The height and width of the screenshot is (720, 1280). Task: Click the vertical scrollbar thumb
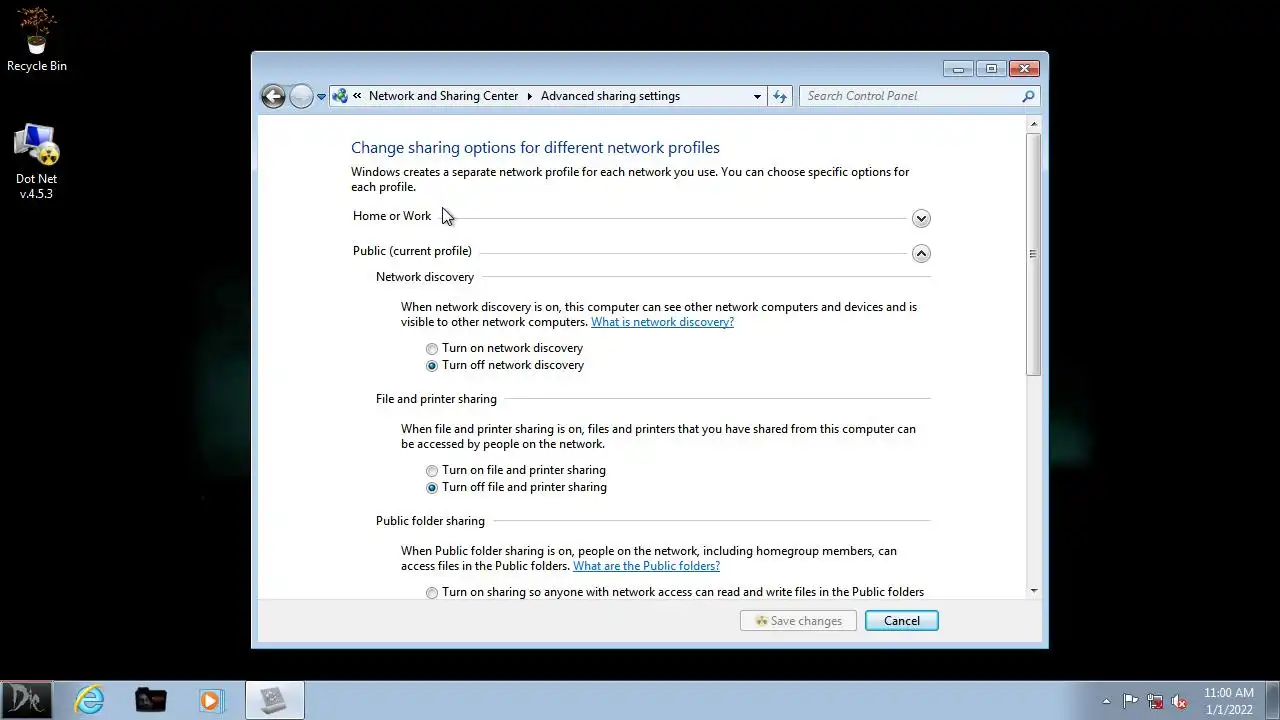coord(1034,254)
